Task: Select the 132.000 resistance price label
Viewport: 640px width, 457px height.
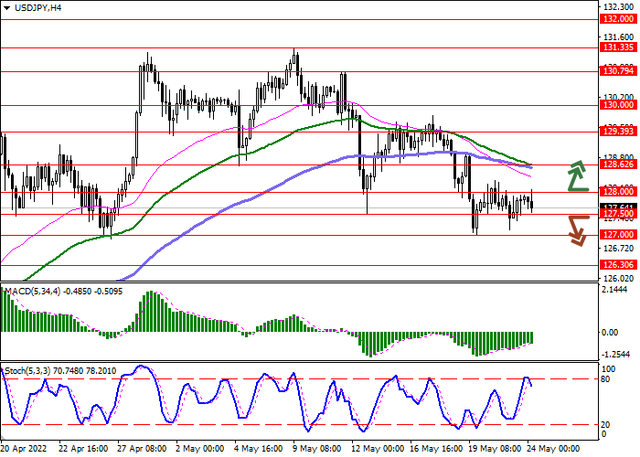Action: (617, 18)
